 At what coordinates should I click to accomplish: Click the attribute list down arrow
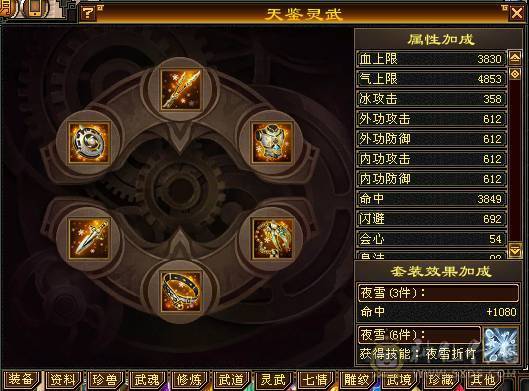click(x=515, y=250)
